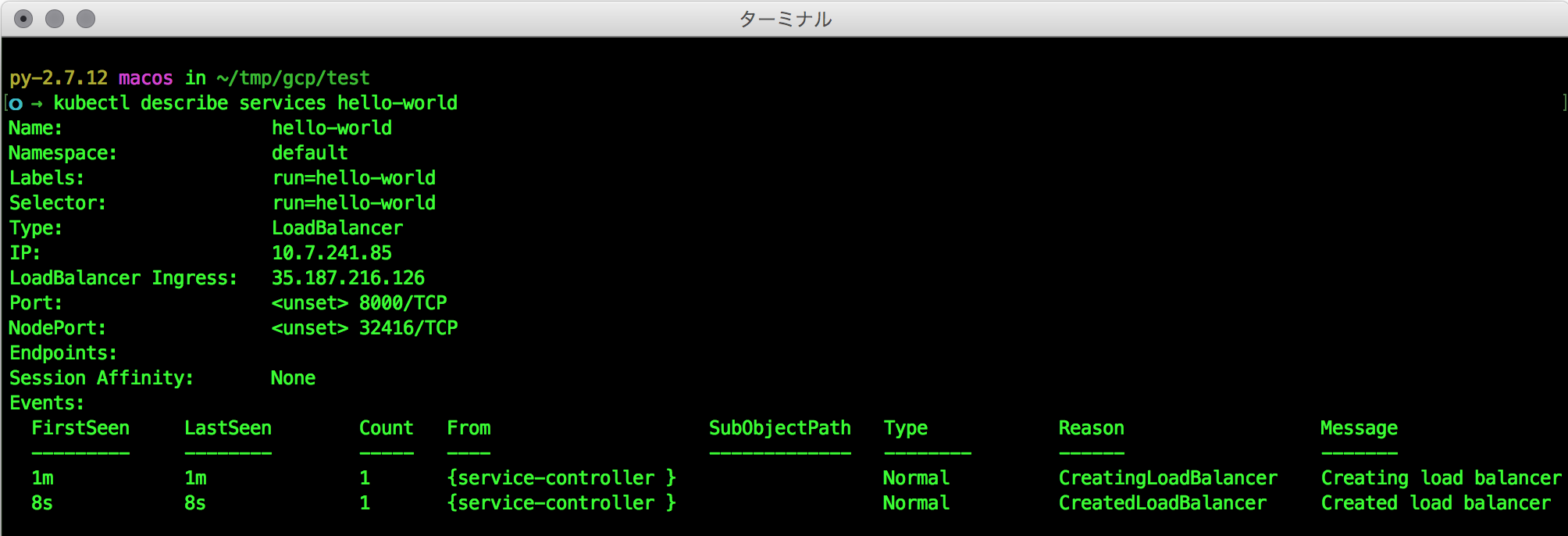Click the Session Affinity value None
1568x536 pixels.
pos(294,378)
